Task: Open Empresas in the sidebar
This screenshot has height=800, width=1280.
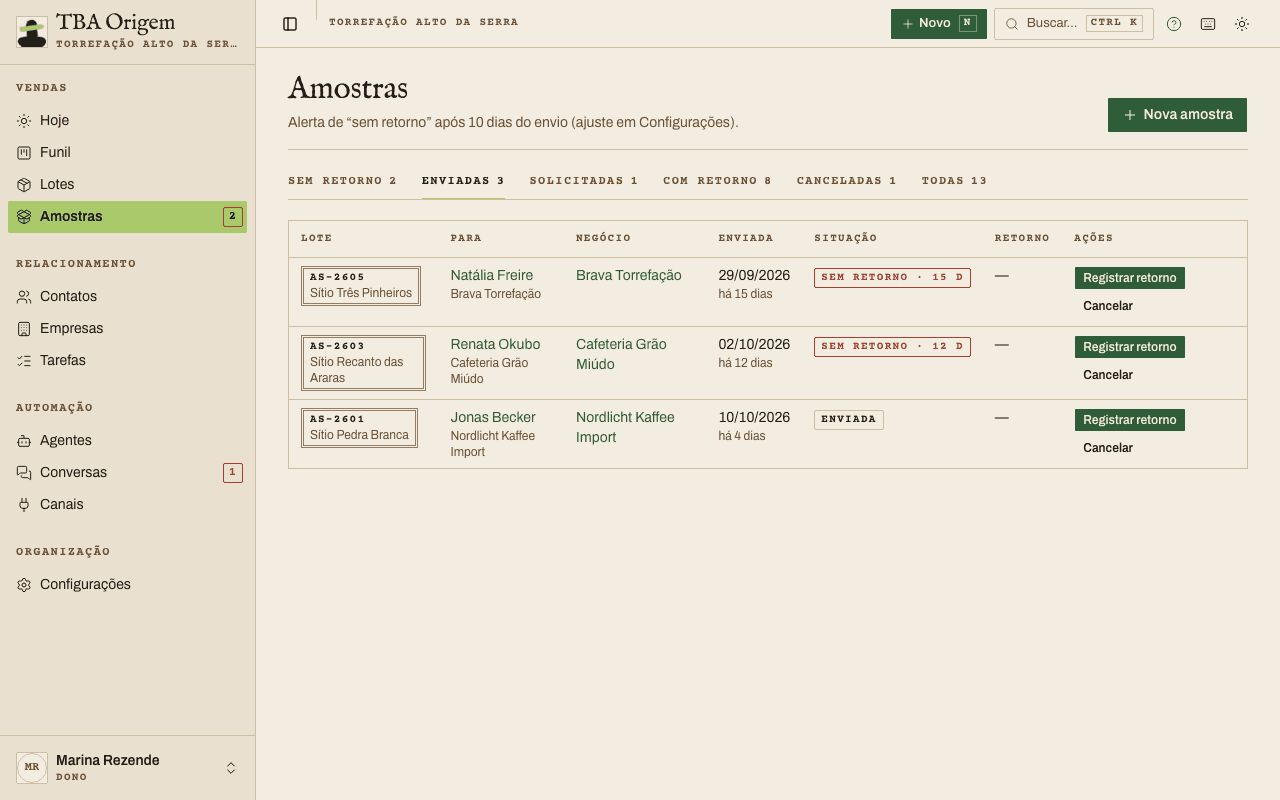Action: 127,328
